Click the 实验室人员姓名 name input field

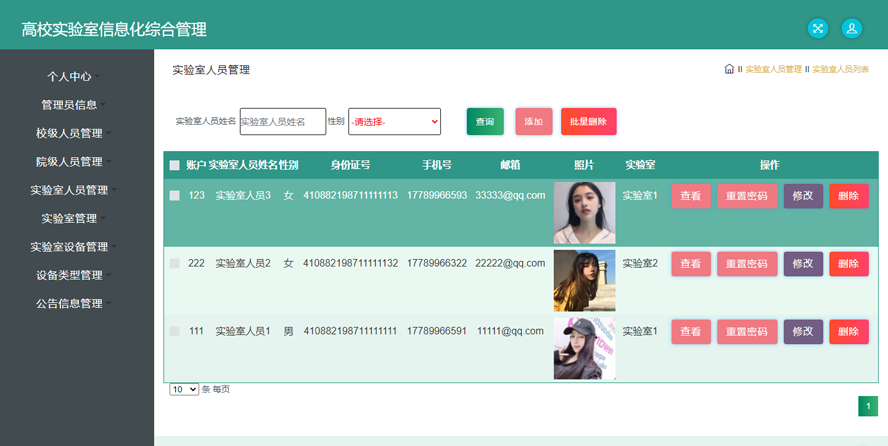(283, 122)
